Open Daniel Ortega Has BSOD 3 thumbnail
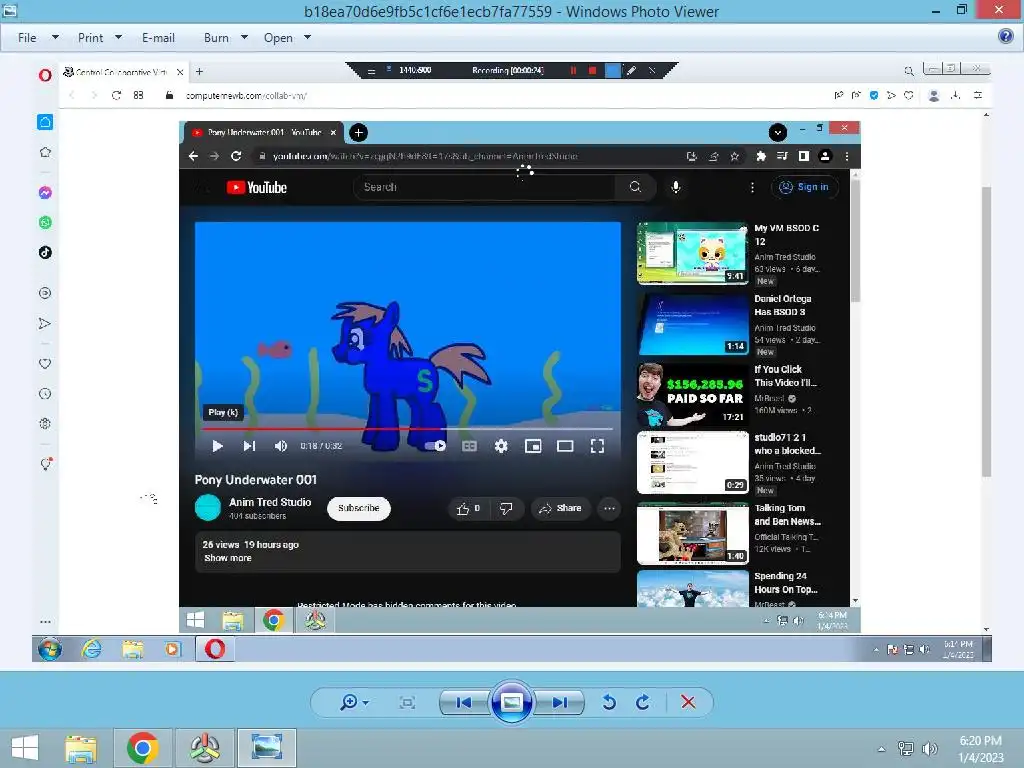The height and width of the screenshot is (768, 1024). click(692, 324)
